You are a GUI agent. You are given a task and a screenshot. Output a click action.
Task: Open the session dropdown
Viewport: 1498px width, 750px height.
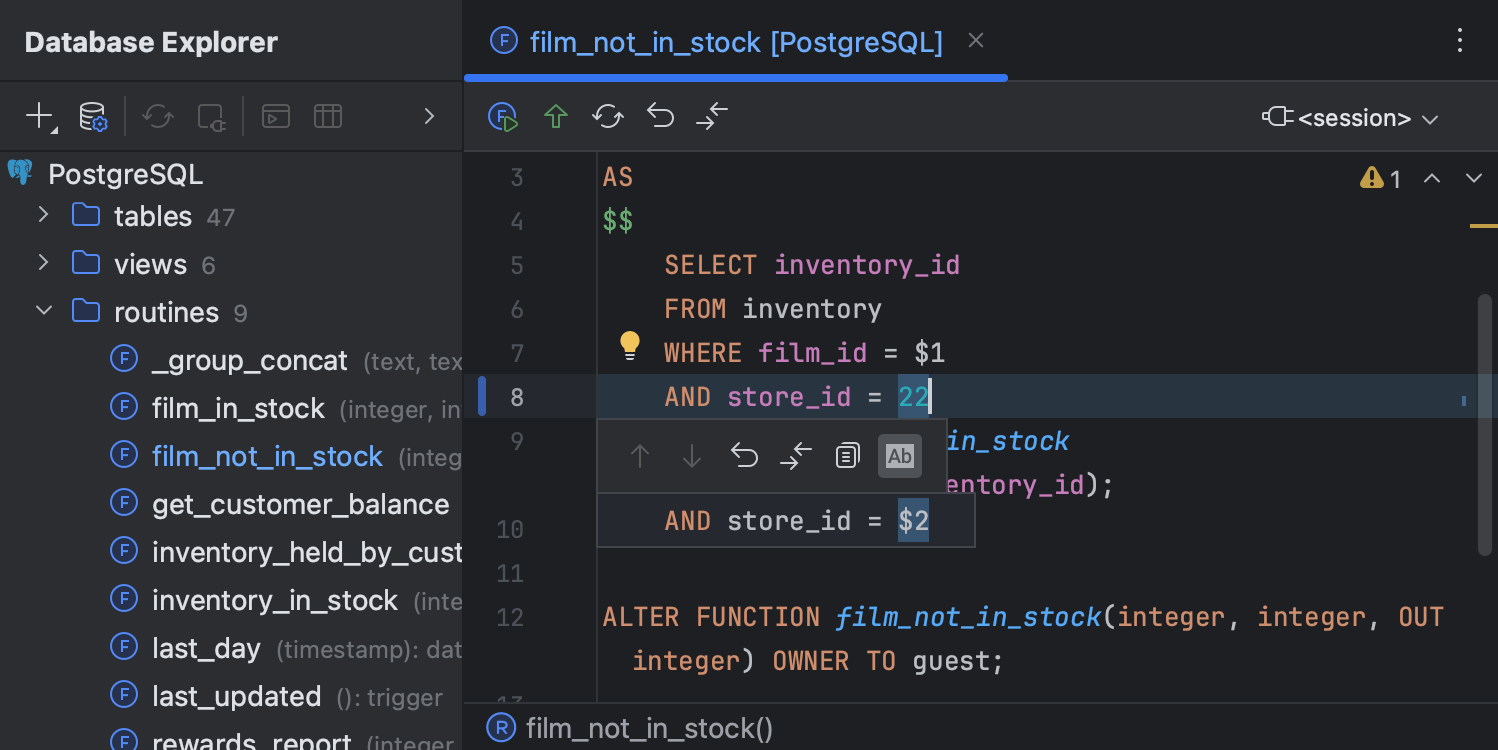[1350, 118]
